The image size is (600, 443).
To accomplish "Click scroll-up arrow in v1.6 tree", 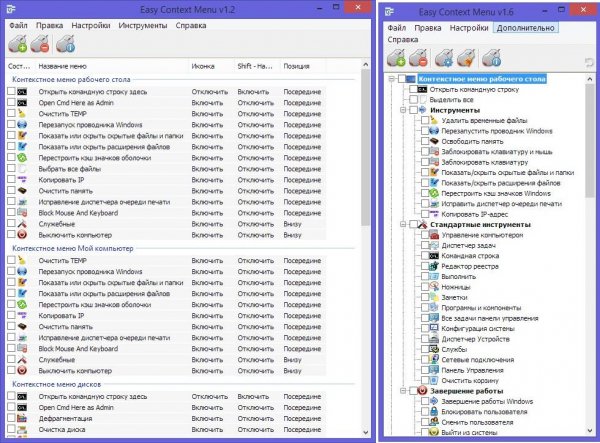I will (590, 79).
